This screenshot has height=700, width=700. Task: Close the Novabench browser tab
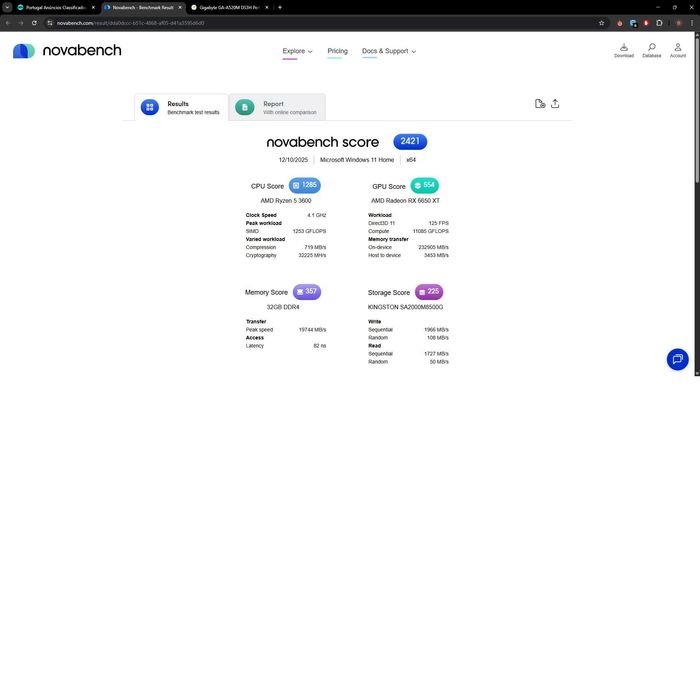pos(180,7)
